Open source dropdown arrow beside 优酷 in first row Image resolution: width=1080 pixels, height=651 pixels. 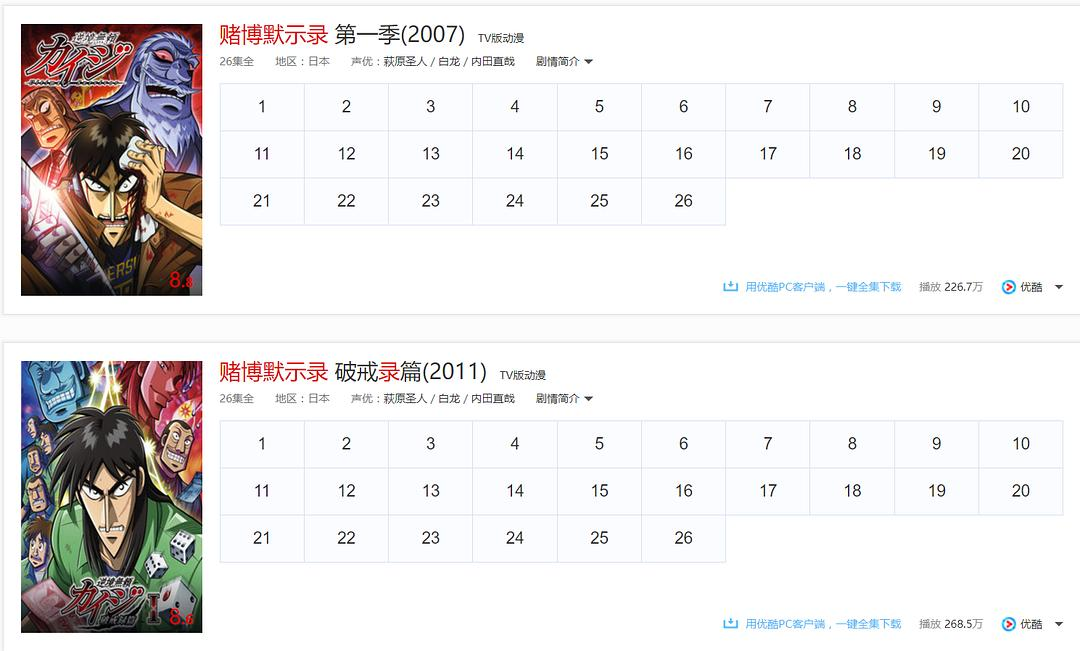(x=1059, y=287)
